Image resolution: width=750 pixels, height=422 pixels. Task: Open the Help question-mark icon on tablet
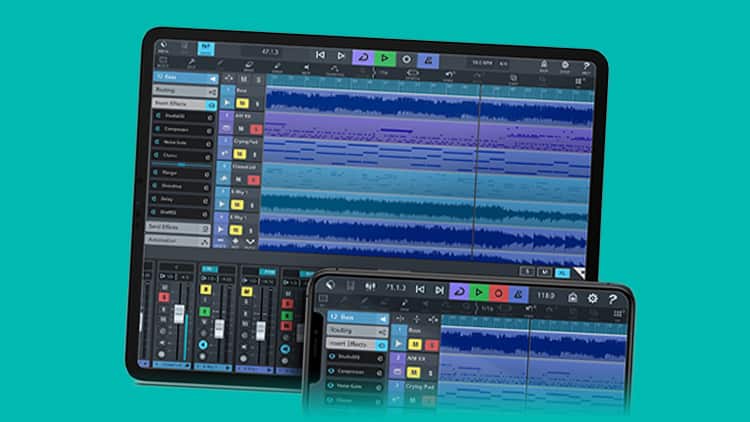(x=586, y=67)
